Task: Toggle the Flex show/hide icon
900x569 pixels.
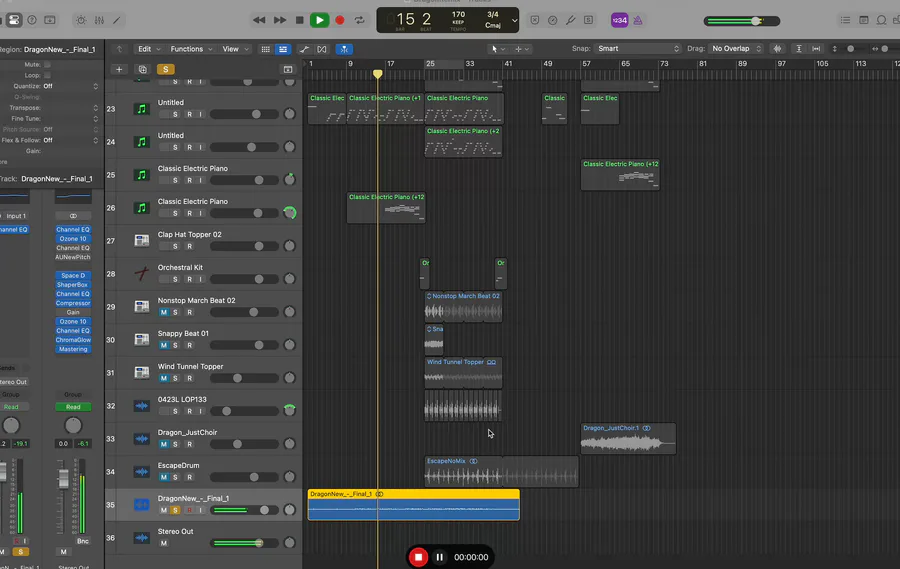Action: coord(322,49)
